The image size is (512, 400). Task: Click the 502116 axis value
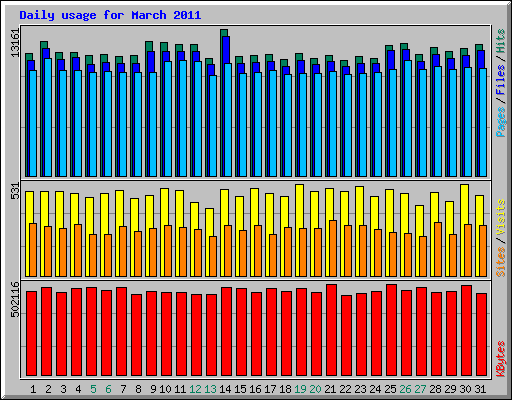pyautogui.click(x=15, y=299)
